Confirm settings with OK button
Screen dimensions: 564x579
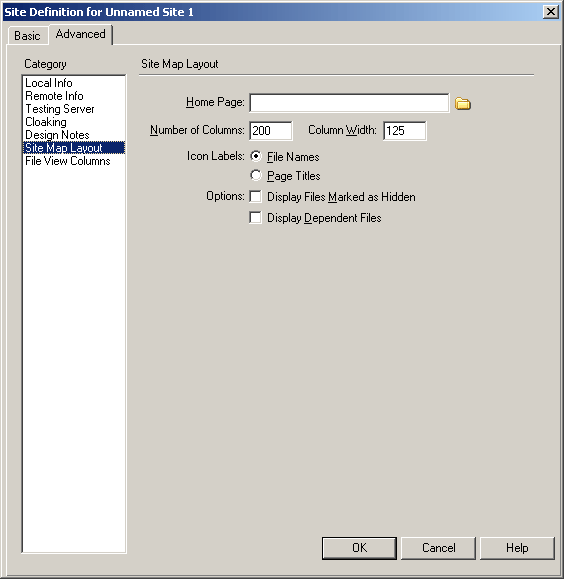pyautogui.click(x=359, y=548)
